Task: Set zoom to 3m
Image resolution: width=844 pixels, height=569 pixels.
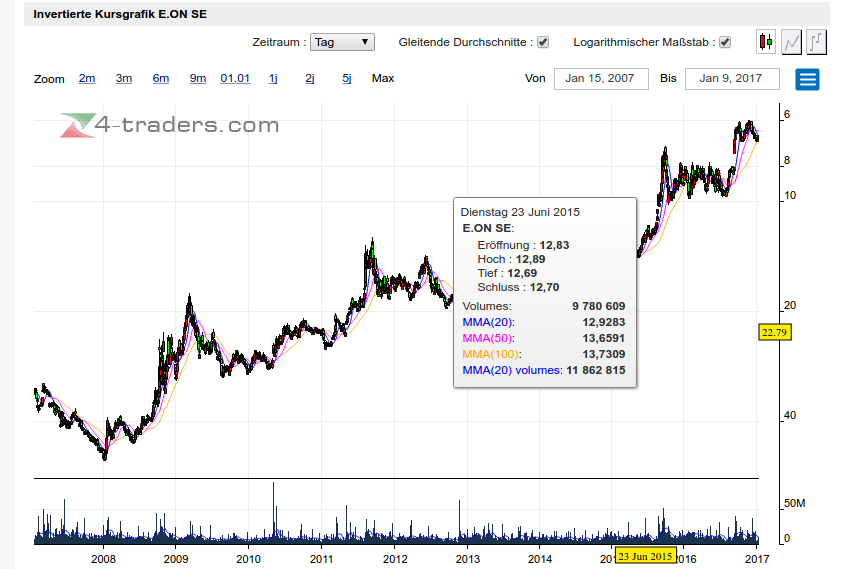Action: click(124, 78)
